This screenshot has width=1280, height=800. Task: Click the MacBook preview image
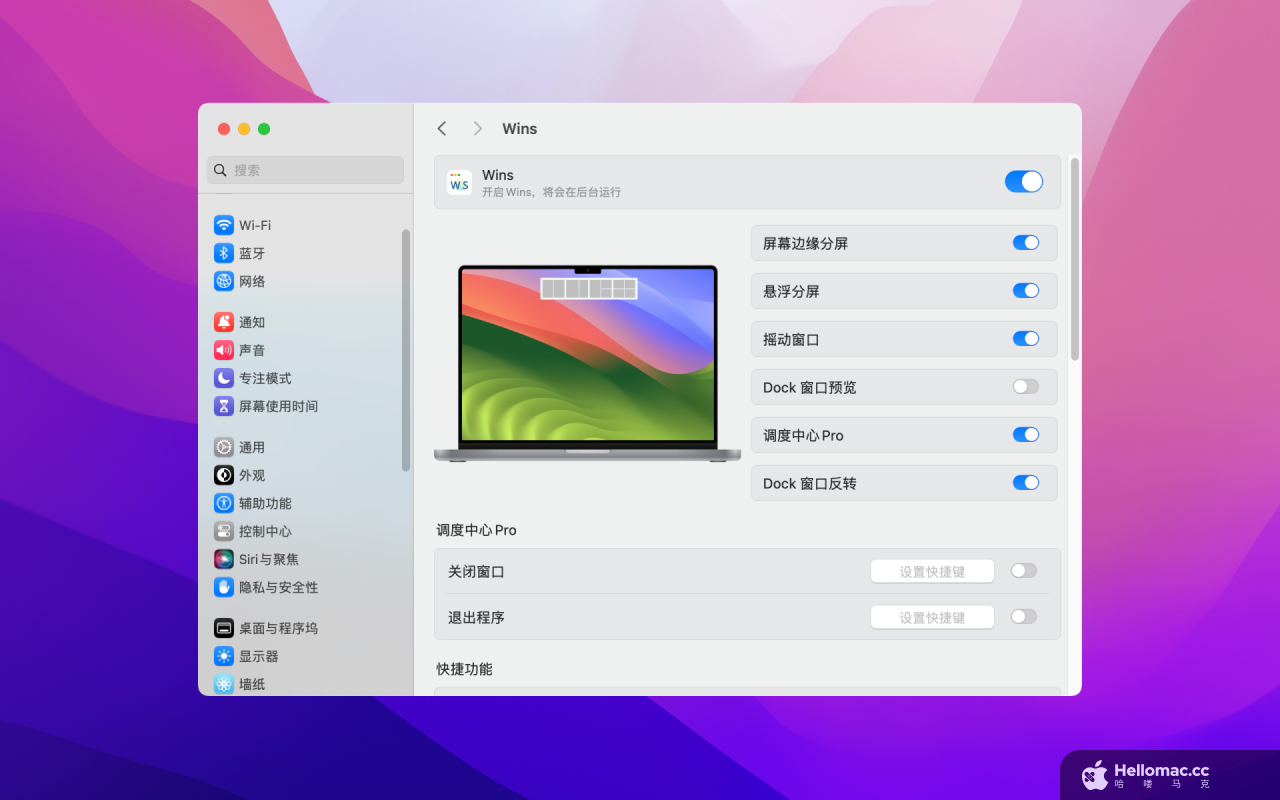[x=588, y=363]
